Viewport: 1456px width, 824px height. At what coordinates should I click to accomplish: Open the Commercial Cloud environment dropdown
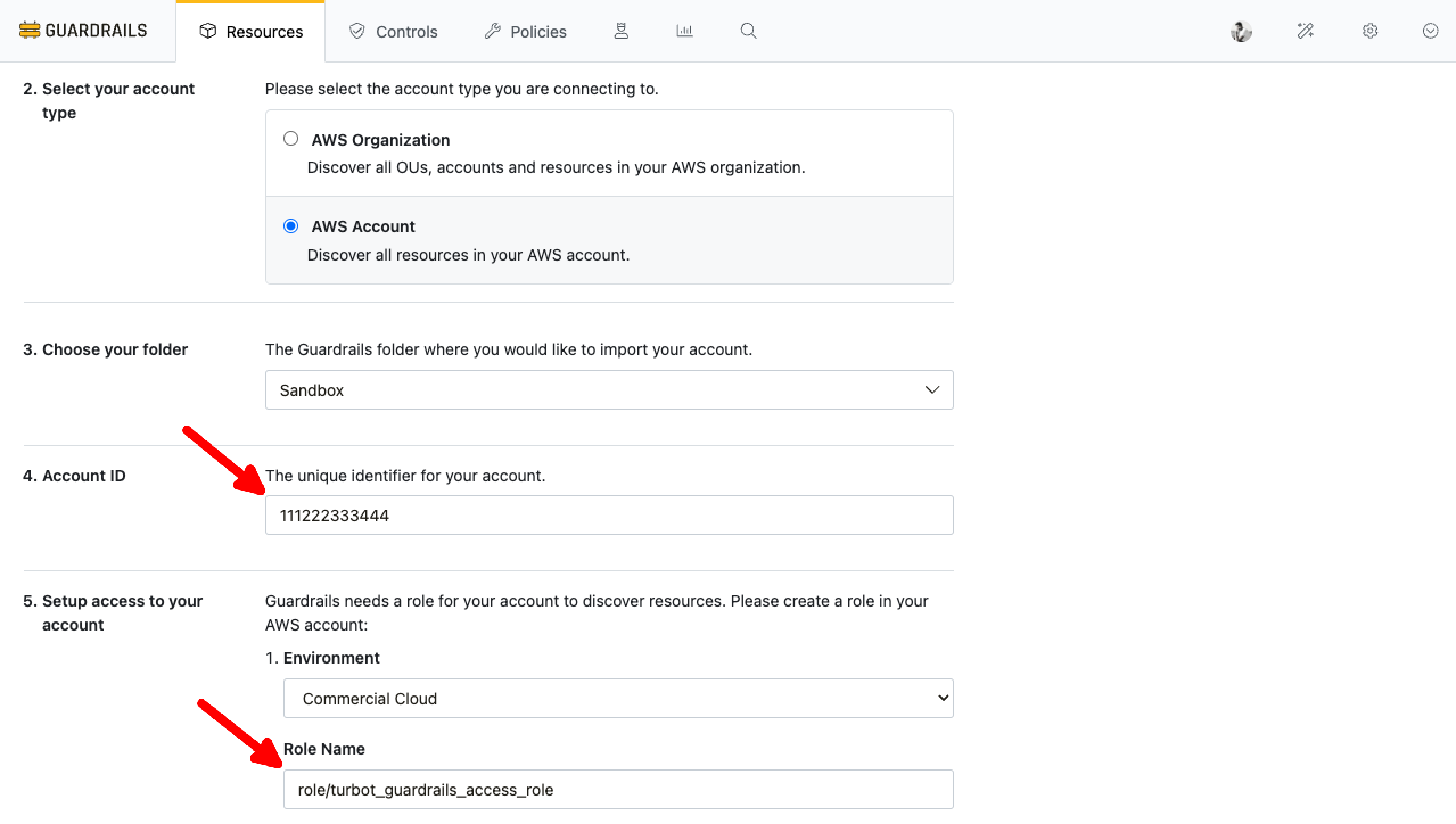(618, 698)
